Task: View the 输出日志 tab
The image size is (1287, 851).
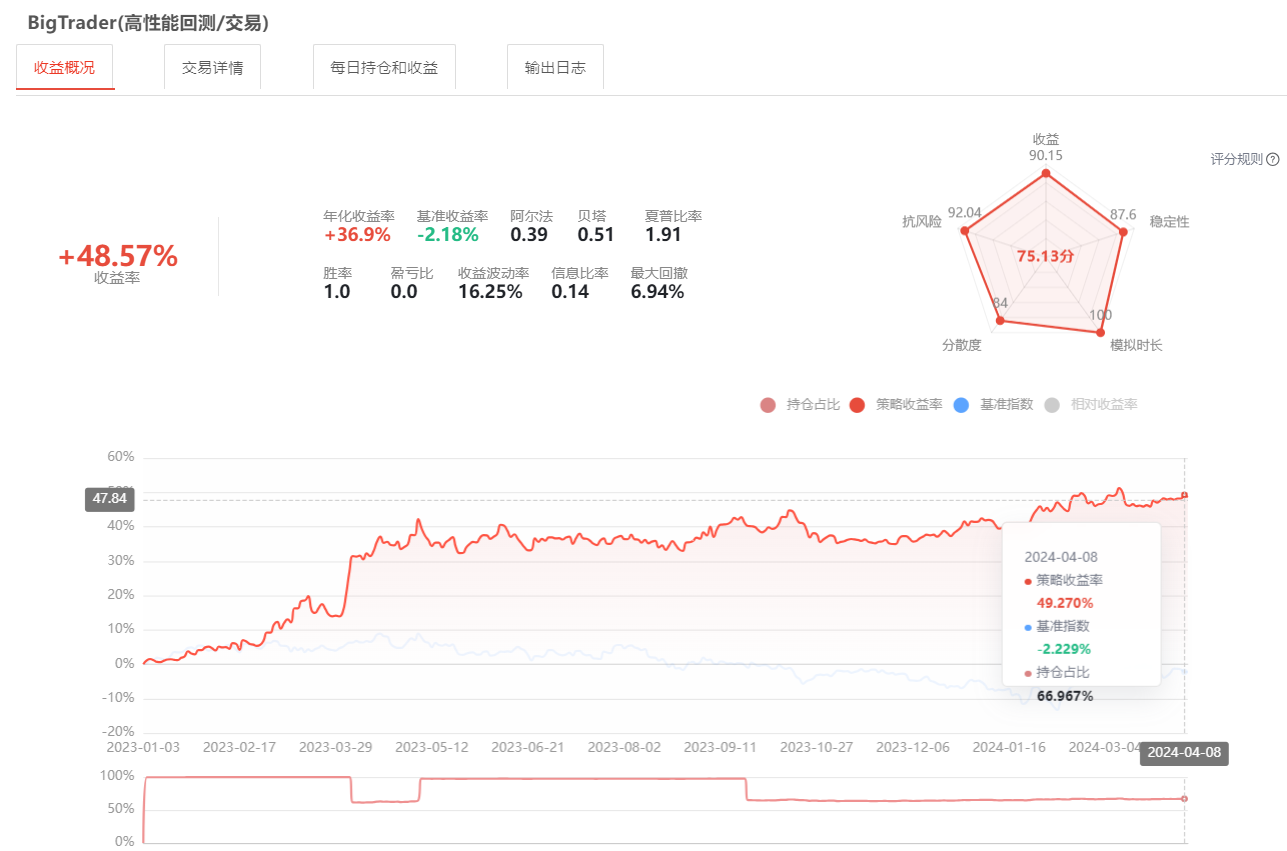Action: [x=555, y=68]
